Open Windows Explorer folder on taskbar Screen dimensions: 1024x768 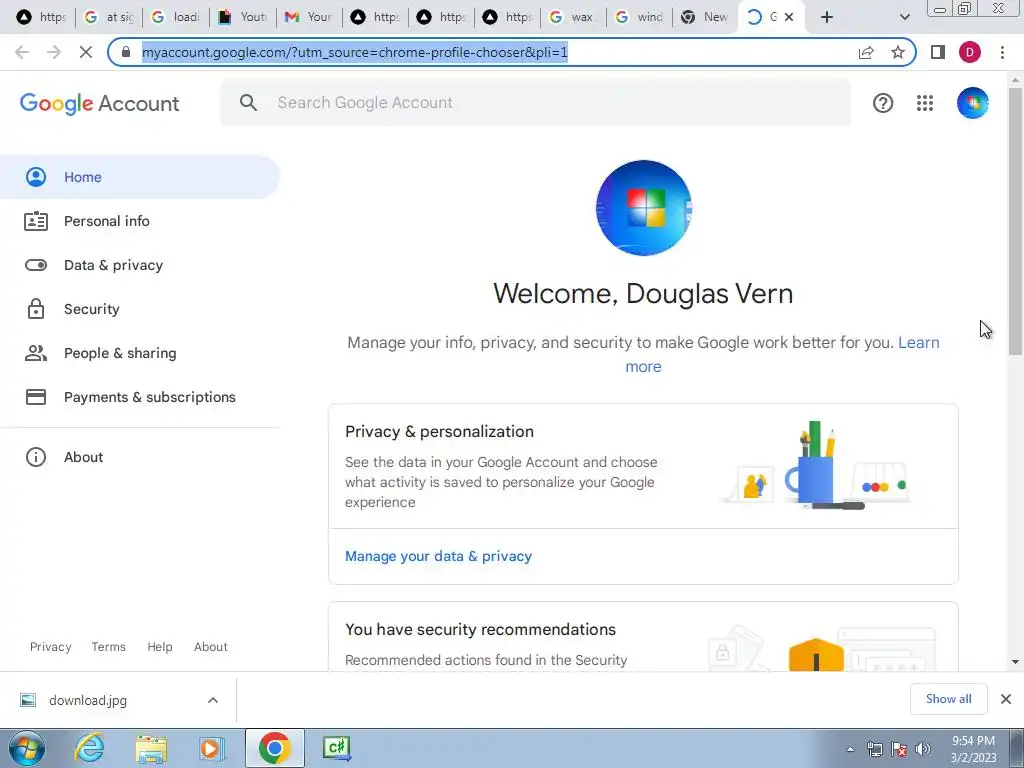(x=151, y=748)
